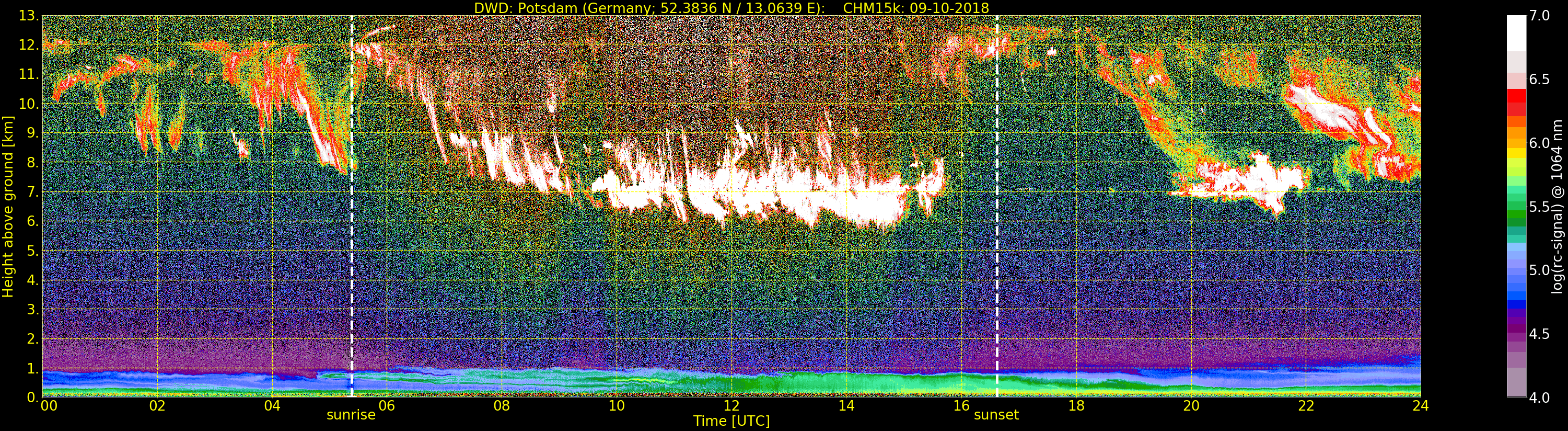Click the height axis tick '0.'
This screenshot has height=431, width=1568.
[x=33, y=397]
